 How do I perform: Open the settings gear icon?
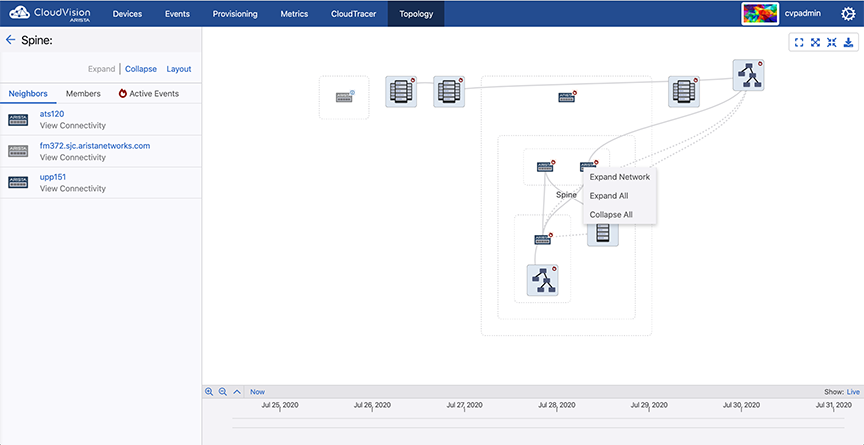click(x=848, y=14)
